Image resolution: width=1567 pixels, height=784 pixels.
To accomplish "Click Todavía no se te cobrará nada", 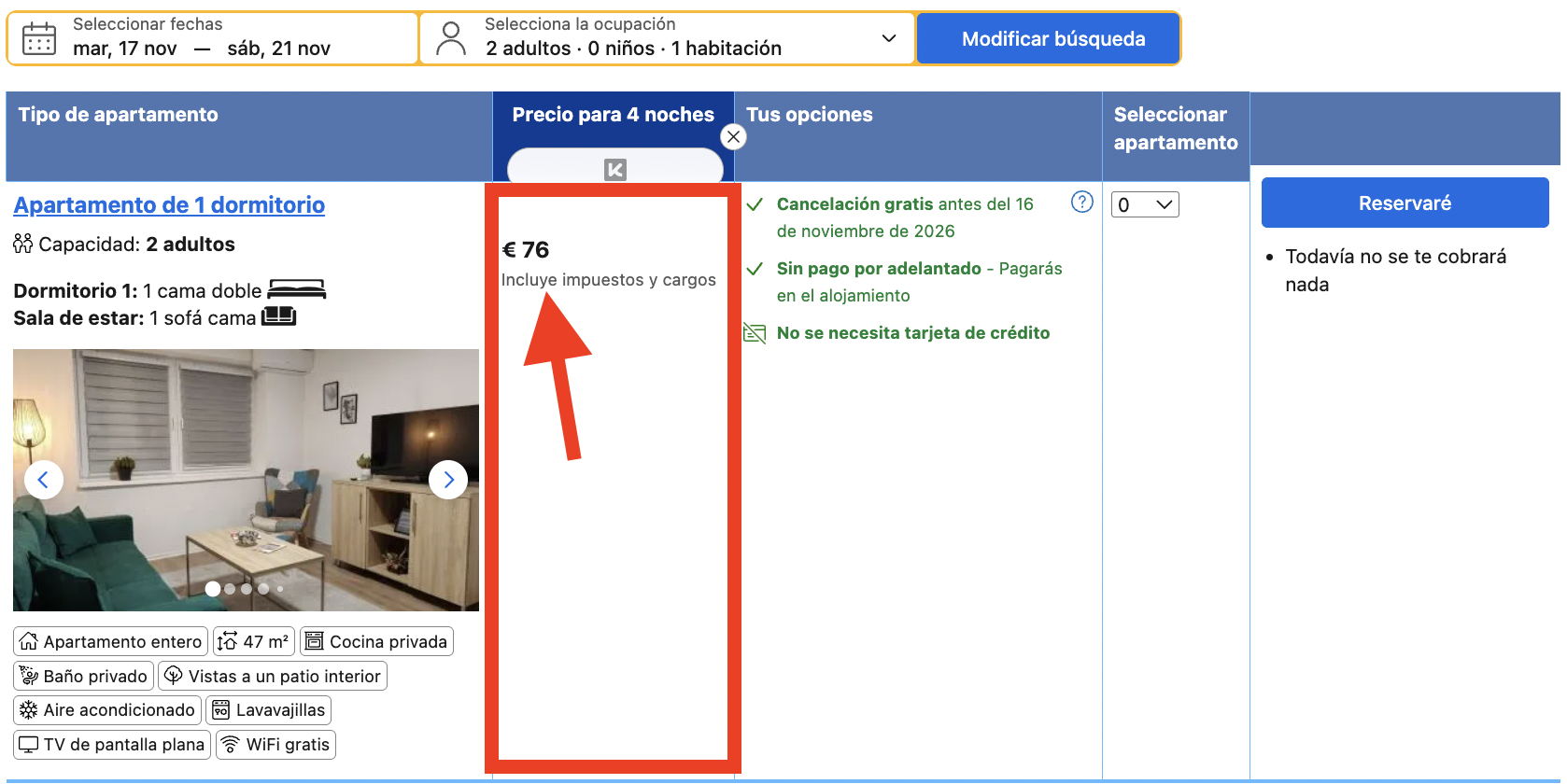I will 1396,271.
